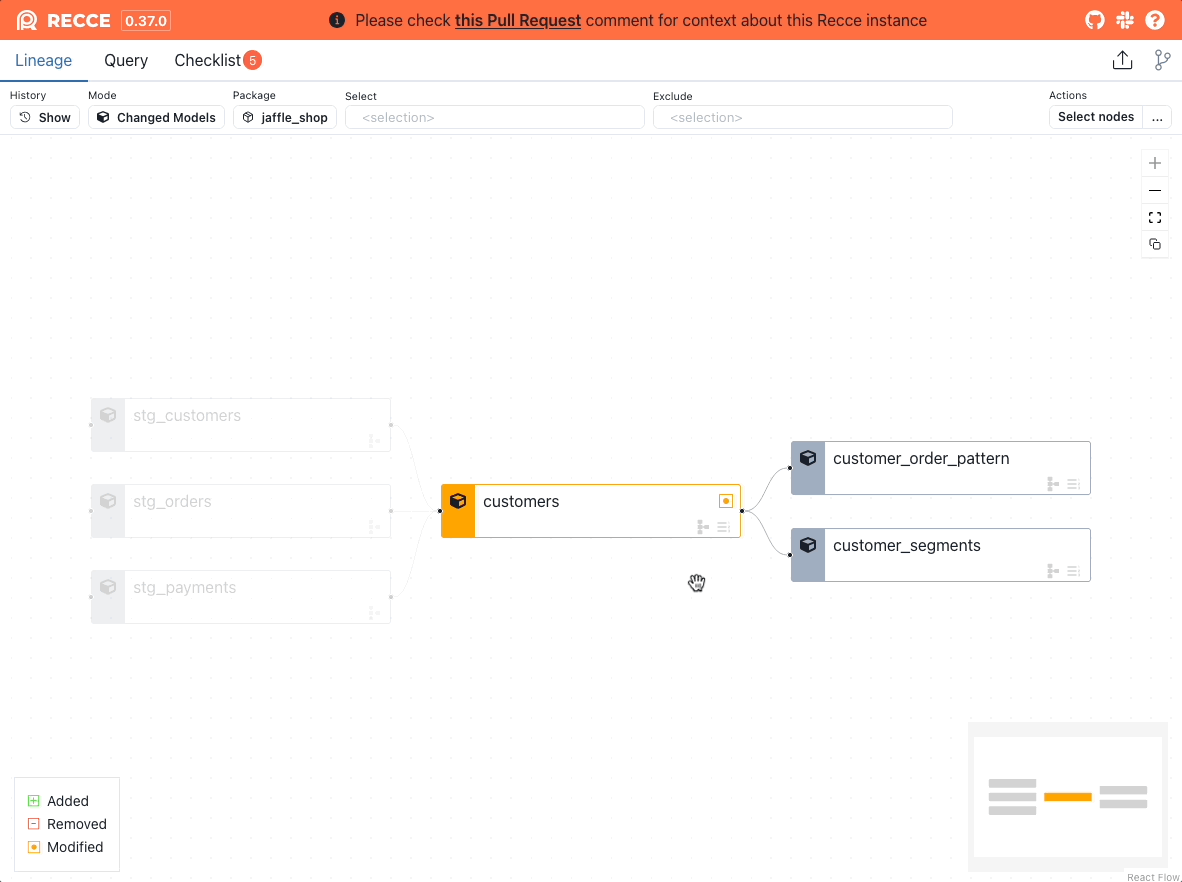This screenshot has height=882, width=1182.
Task: Switch to the Checklist tab
Action: 208,61
